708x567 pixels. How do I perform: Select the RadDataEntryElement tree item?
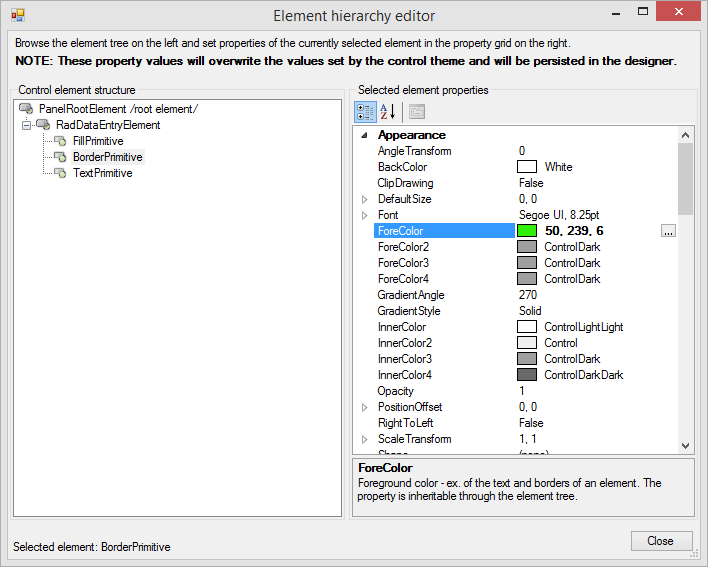pos(108,125)
